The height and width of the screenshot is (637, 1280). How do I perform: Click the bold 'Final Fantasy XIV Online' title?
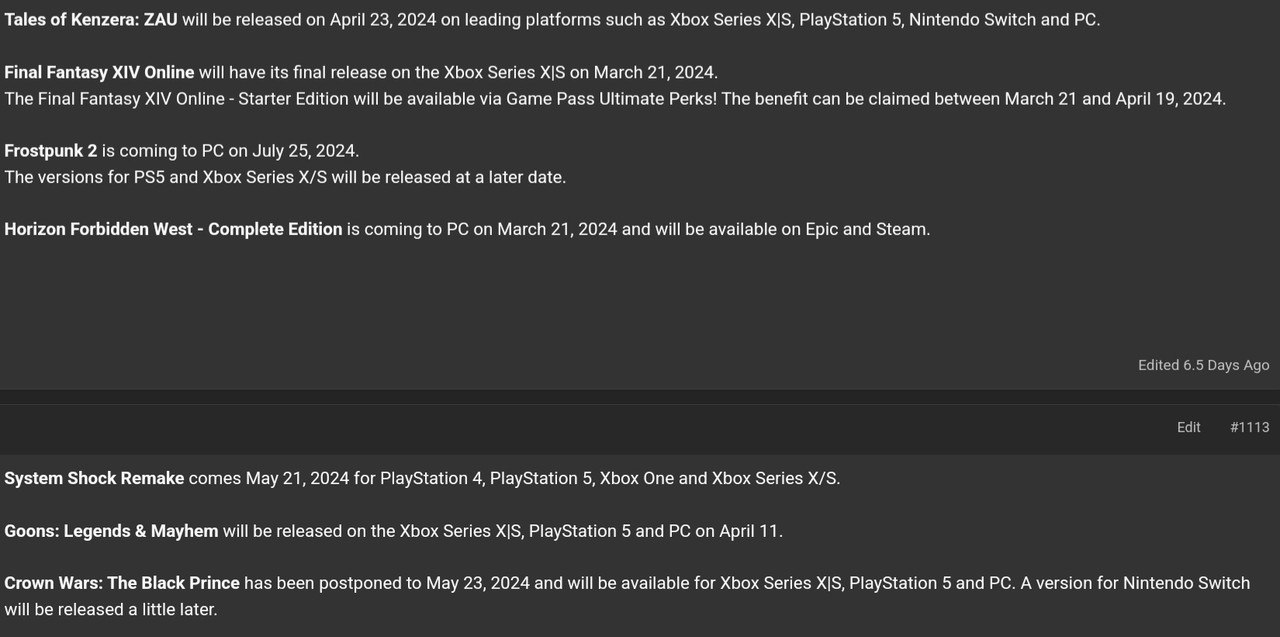pyautogui.click(x=99, y=72)
